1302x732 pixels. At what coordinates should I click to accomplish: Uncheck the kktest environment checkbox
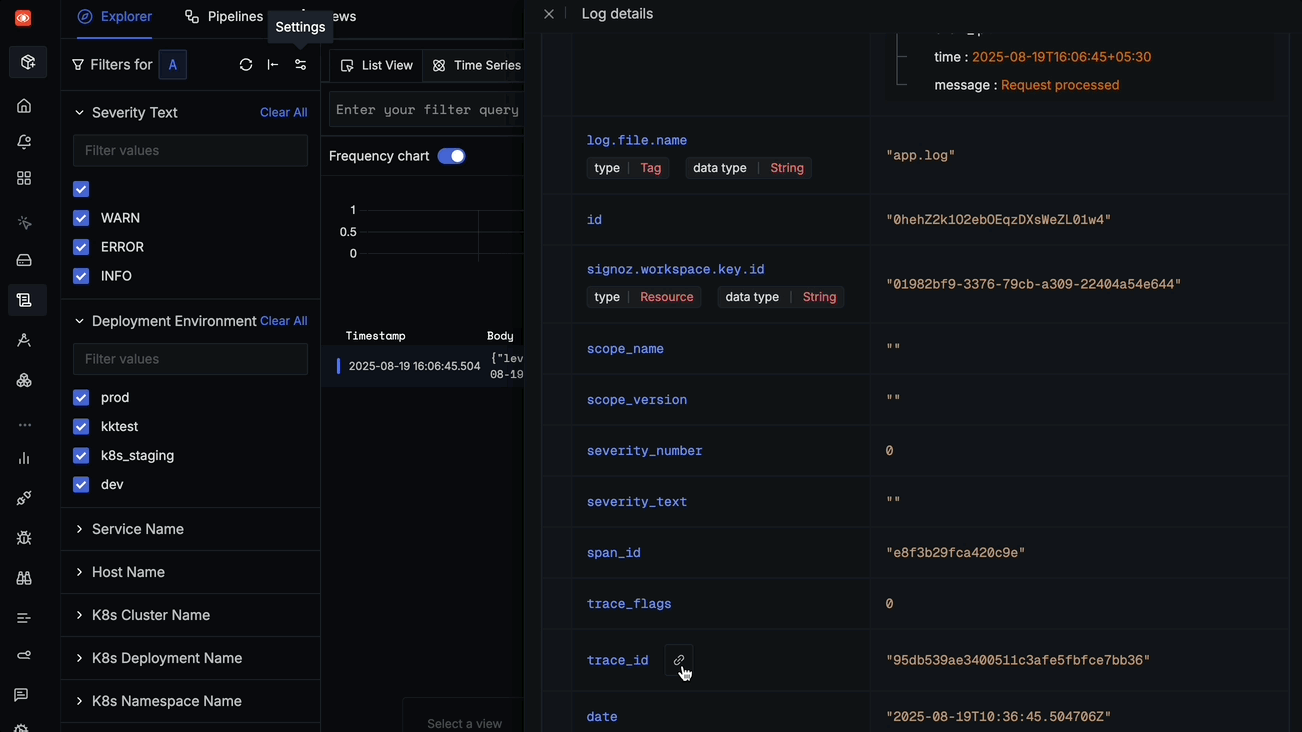tap(81, 427)
